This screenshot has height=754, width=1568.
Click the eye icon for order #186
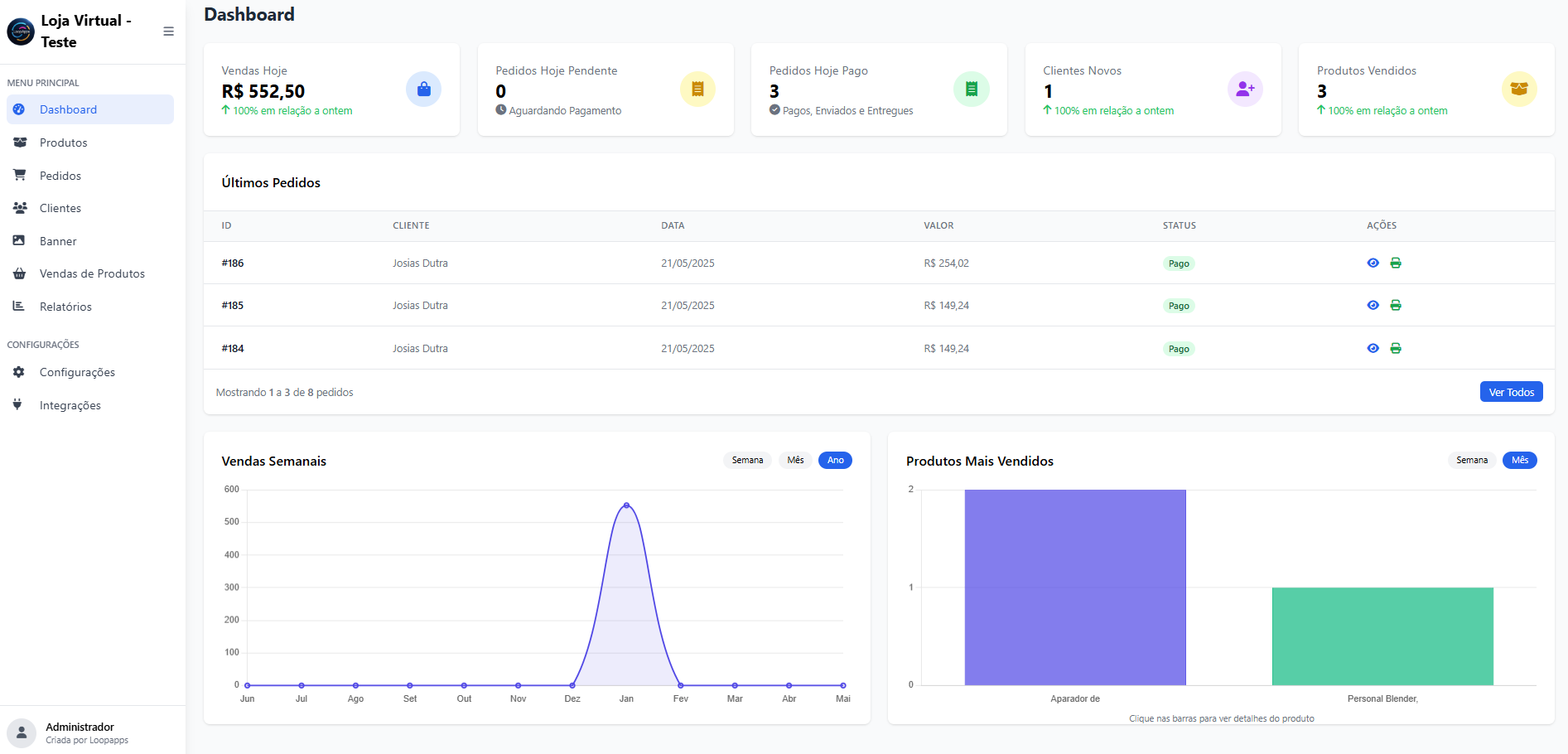click(x=1373, y=263)
